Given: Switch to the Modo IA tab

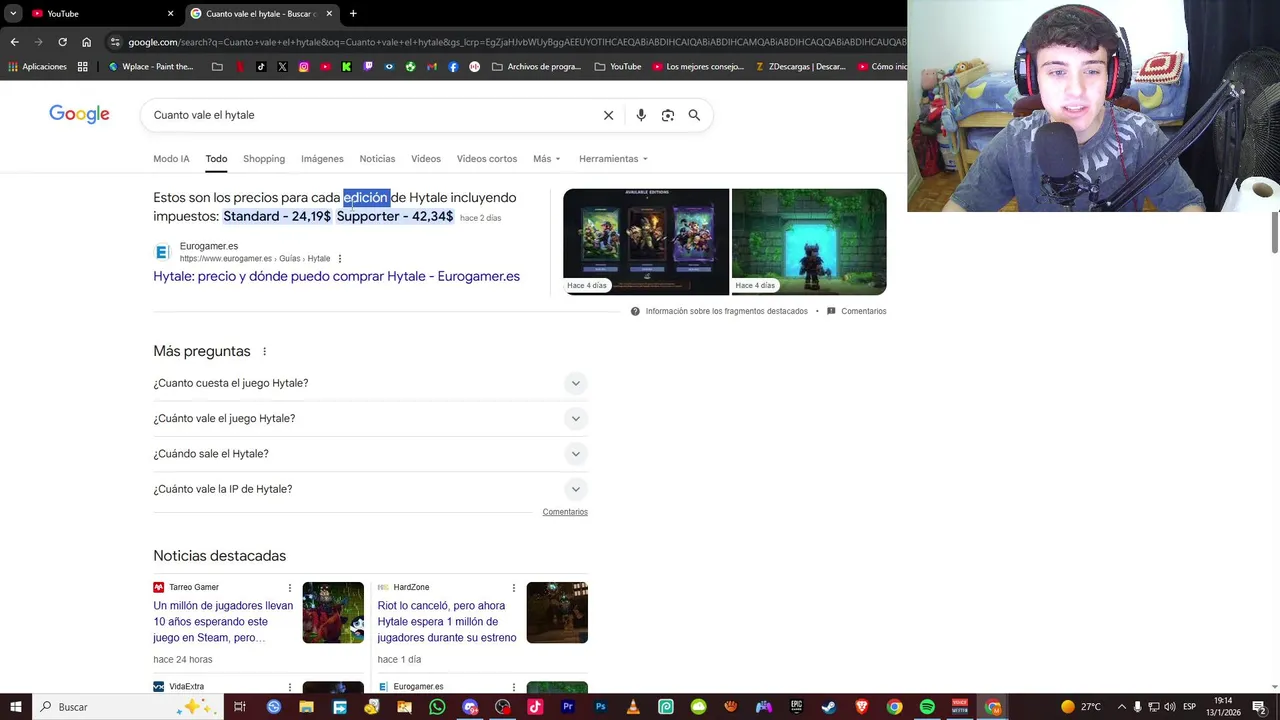Looking at the screenshot, I should pos(171,159).
